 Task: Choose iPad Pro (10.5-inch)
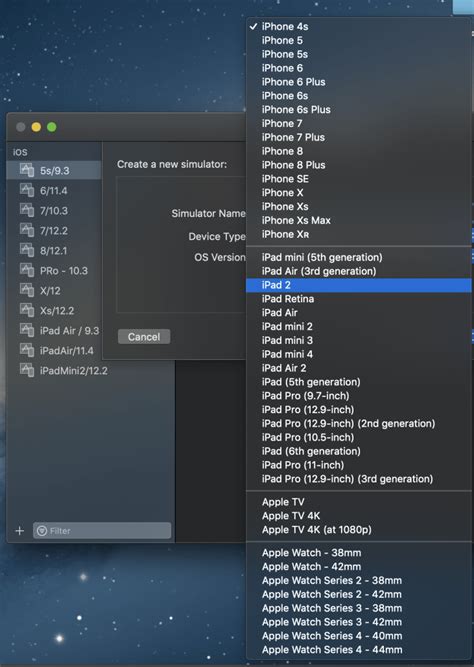[359, 437]
